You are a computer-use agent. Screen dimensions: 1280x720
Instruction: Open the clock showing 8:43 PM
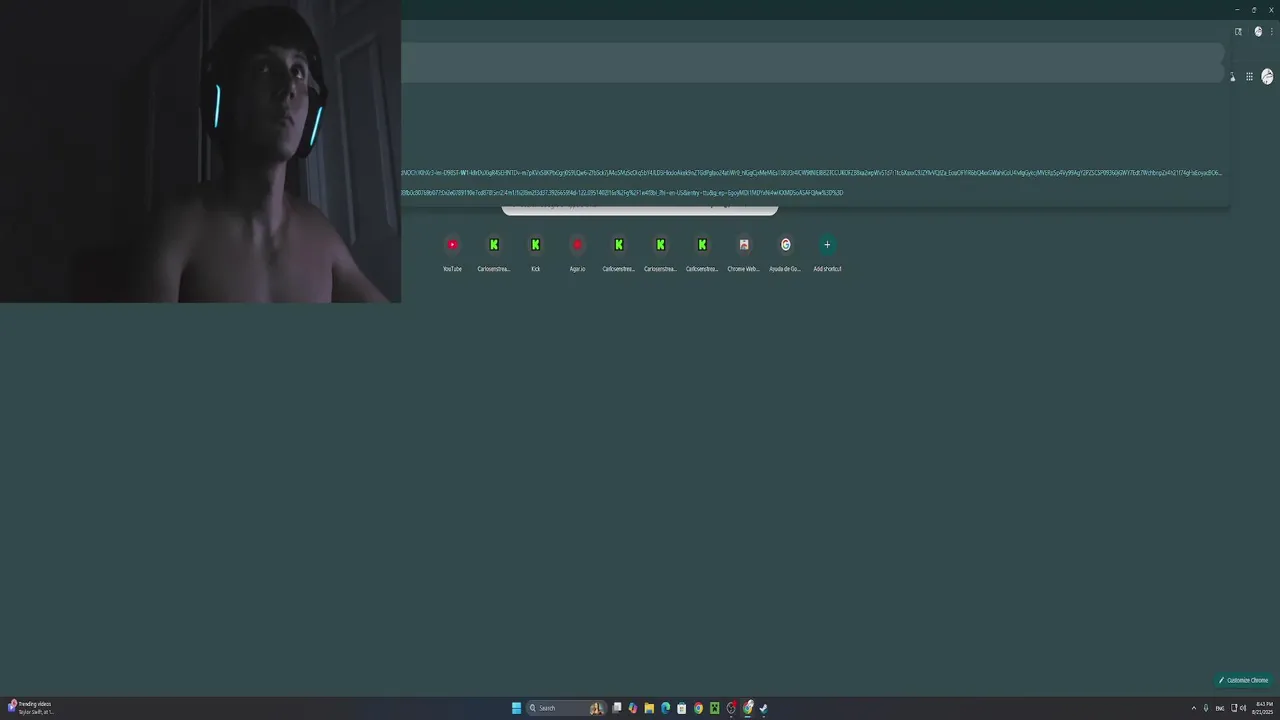1263,708
